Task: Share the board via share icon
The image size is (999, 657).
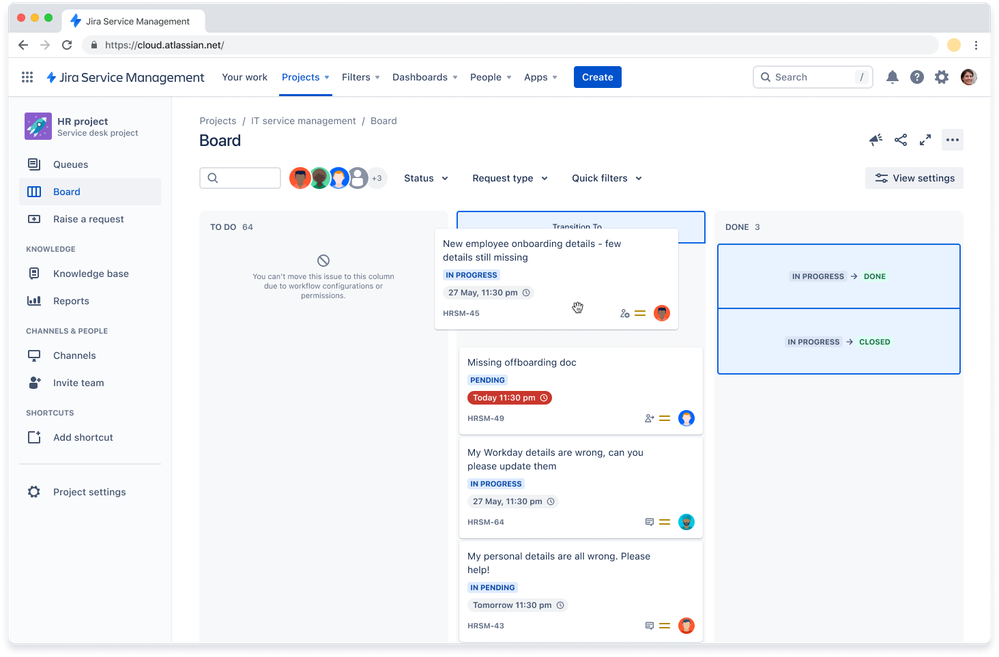Action: (900, 140)
